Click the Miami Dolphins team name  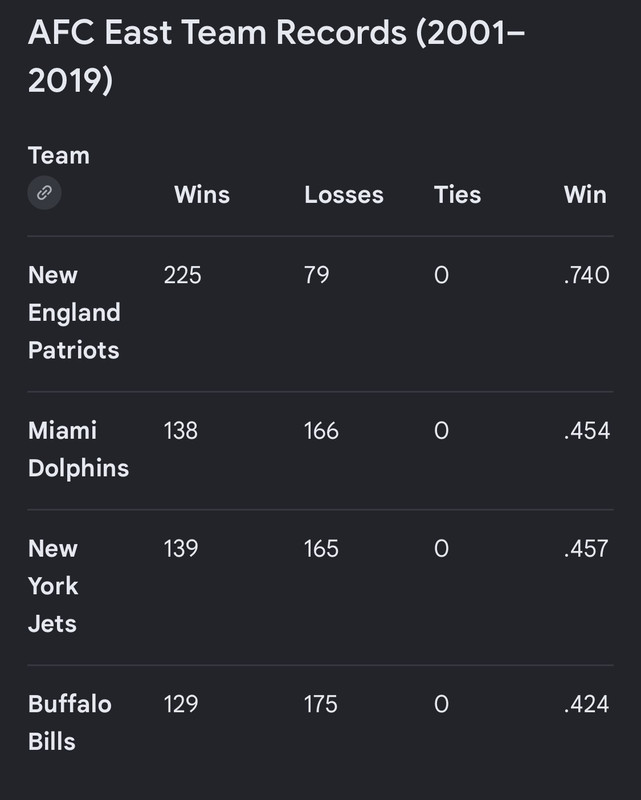pos(78,449)
